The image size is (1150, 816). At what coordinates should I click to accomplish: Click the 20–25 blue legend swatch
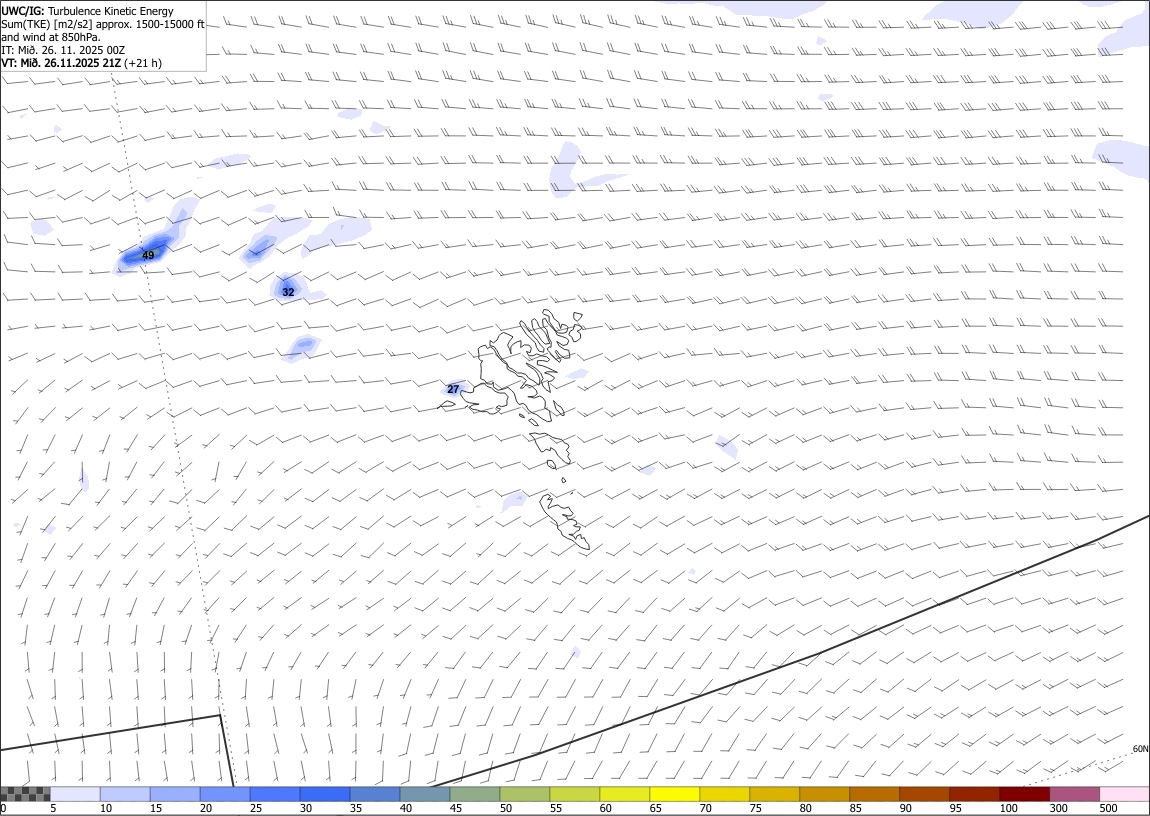click(225, 794)
